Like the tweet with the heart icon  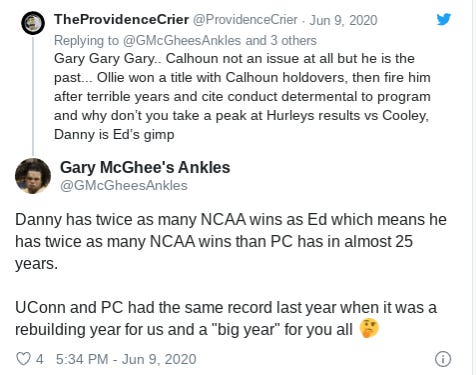(23, 359)
